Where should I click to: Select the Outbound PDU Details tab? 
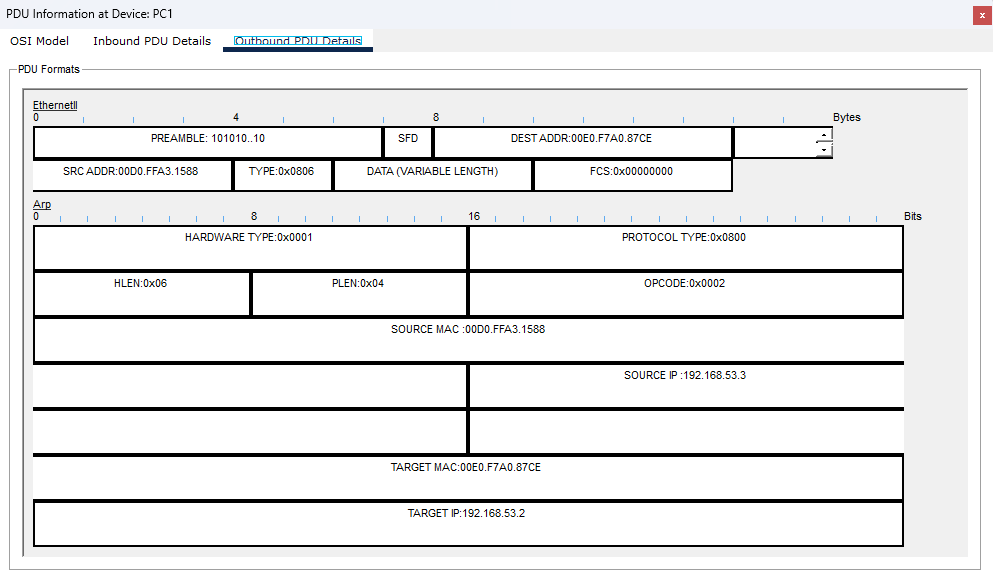pyautogui.click(x=298, y=41)
